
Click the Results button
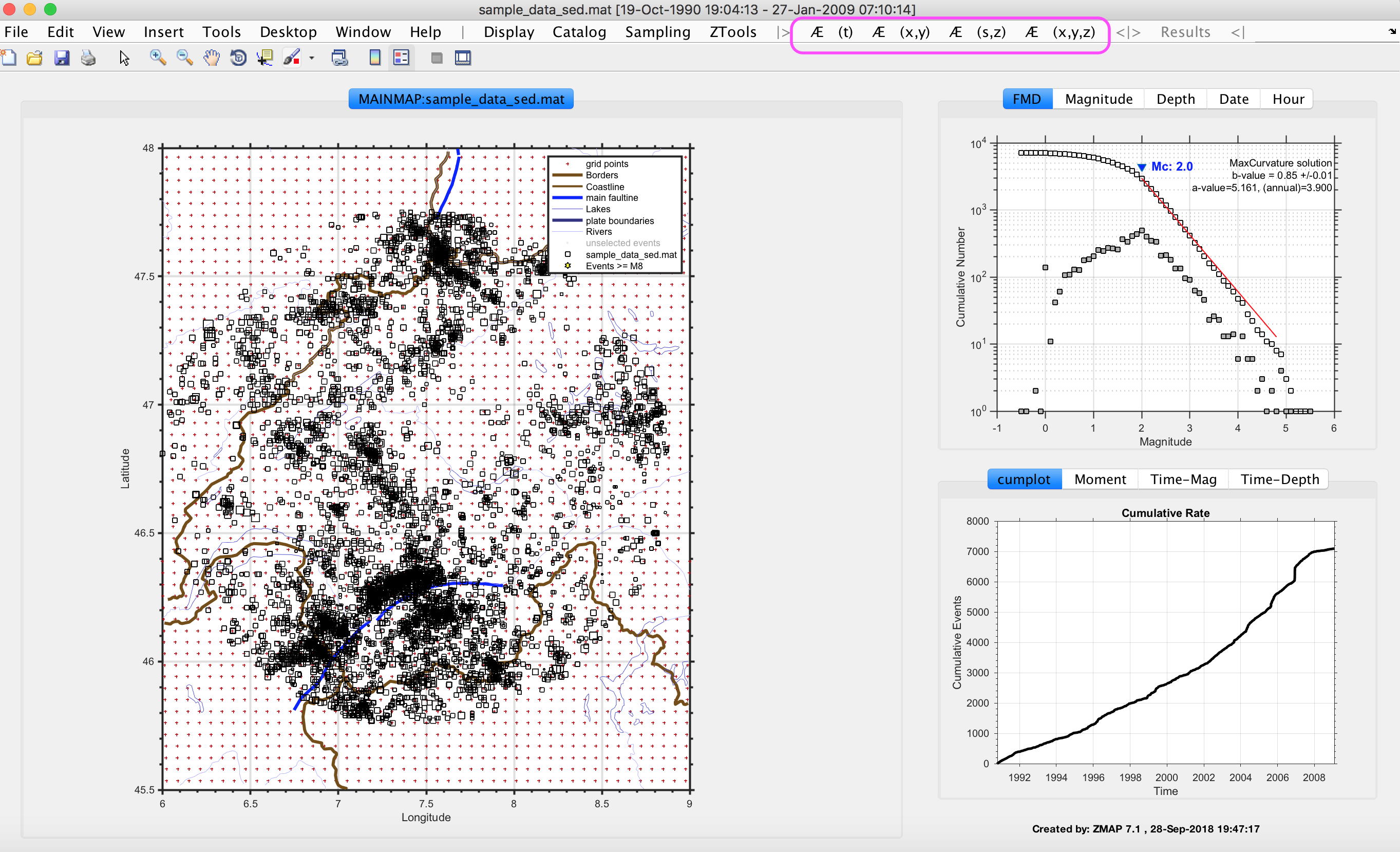point(1185,32)
